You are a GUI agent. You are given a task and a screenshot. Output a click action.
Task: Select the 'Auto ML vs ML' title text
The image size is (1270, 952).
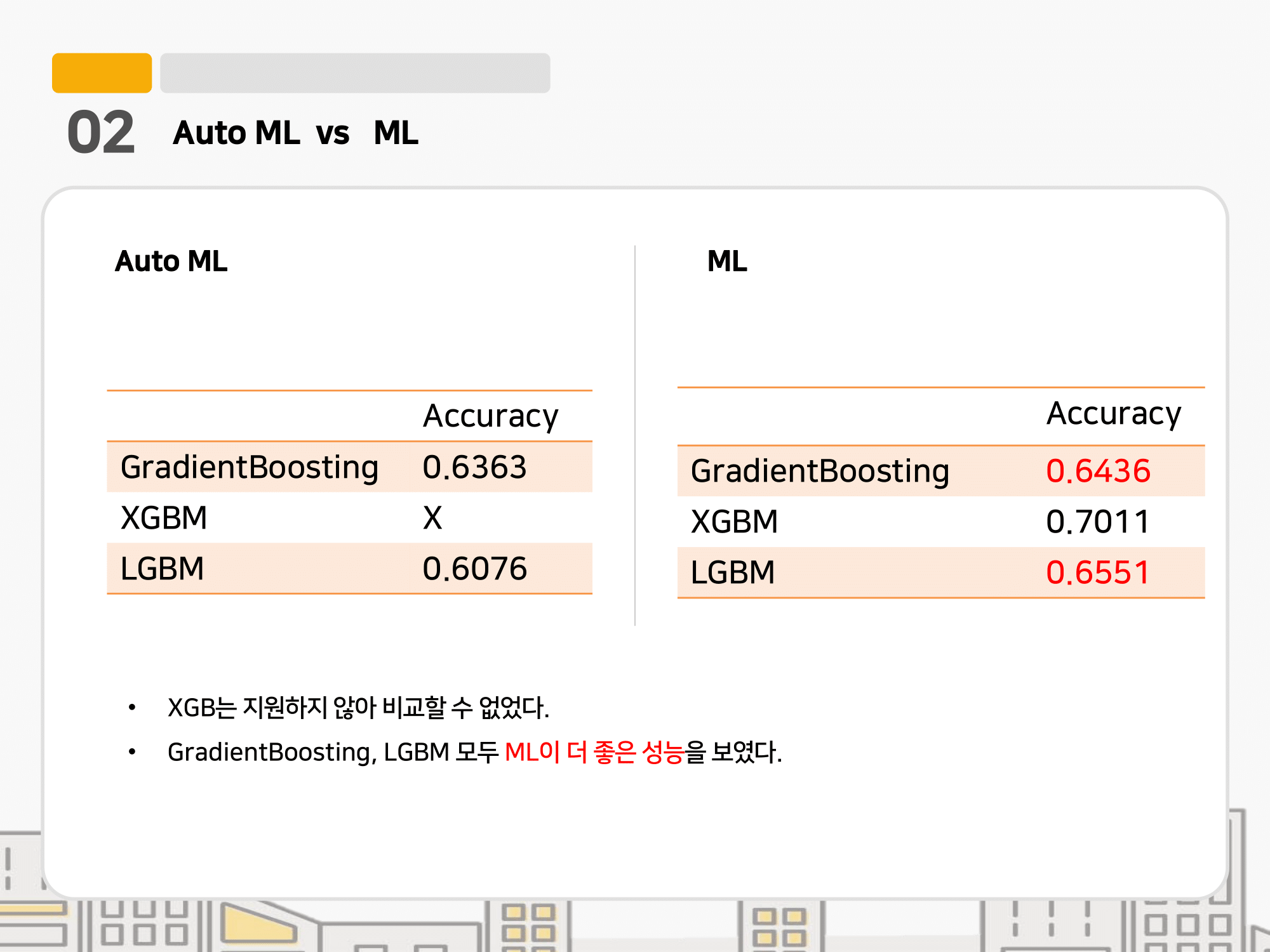(x=295, y=133)
